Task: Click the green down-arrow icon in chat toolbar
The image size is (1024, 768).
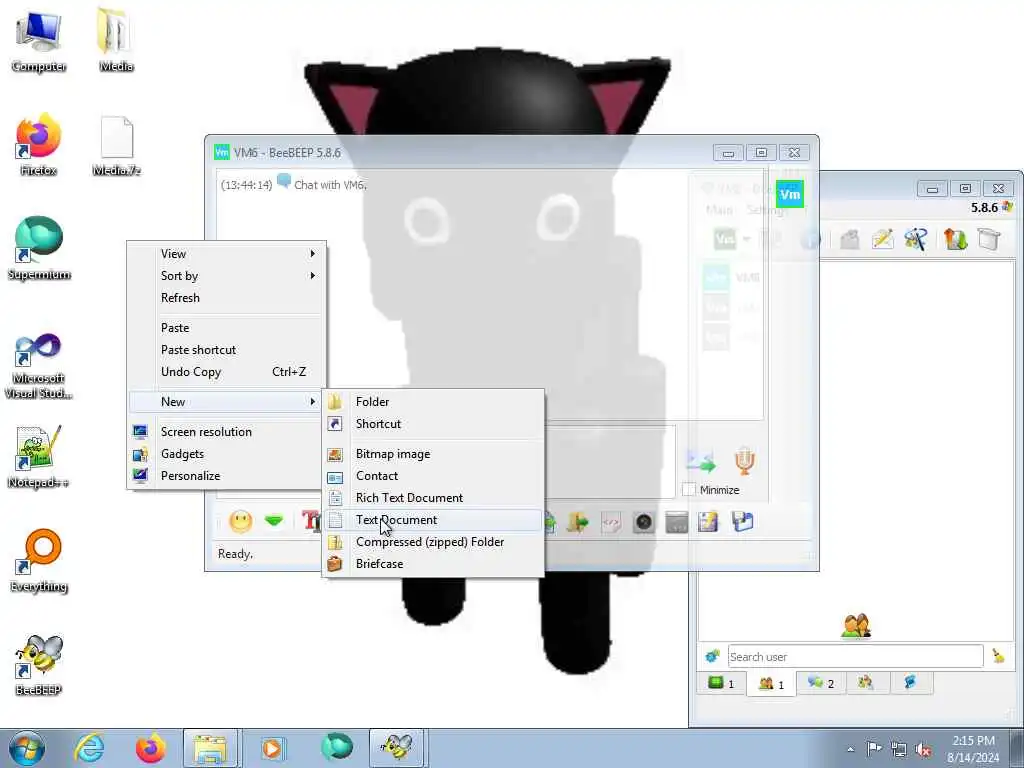Action: 274,521
